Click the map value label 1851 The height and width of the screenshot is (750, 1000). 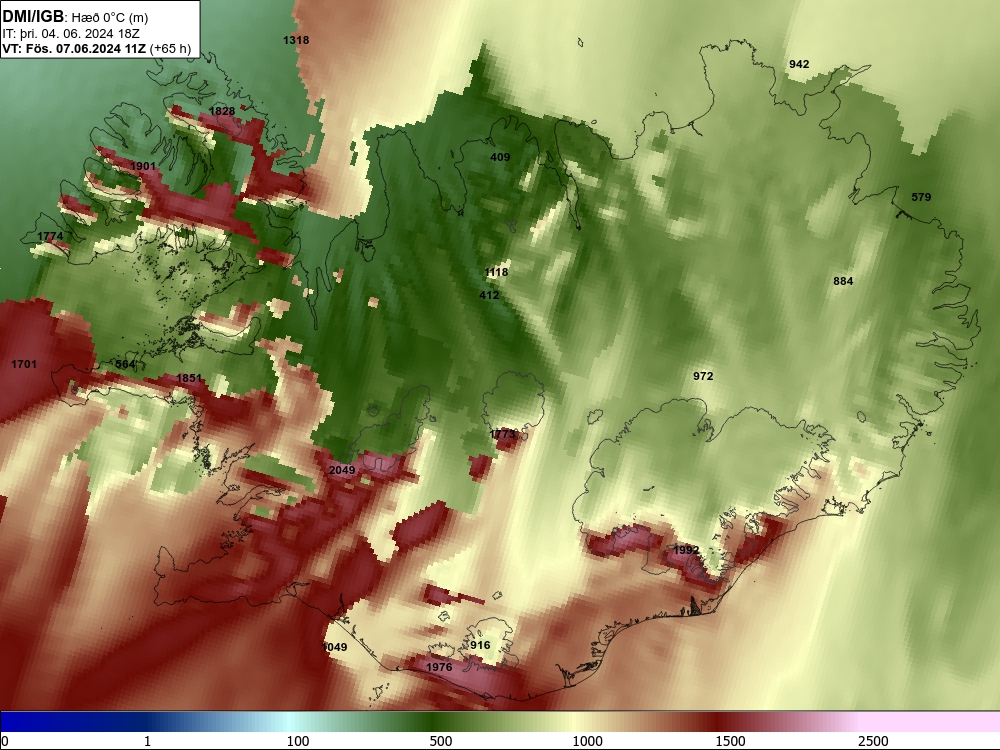tap(189, 378)
